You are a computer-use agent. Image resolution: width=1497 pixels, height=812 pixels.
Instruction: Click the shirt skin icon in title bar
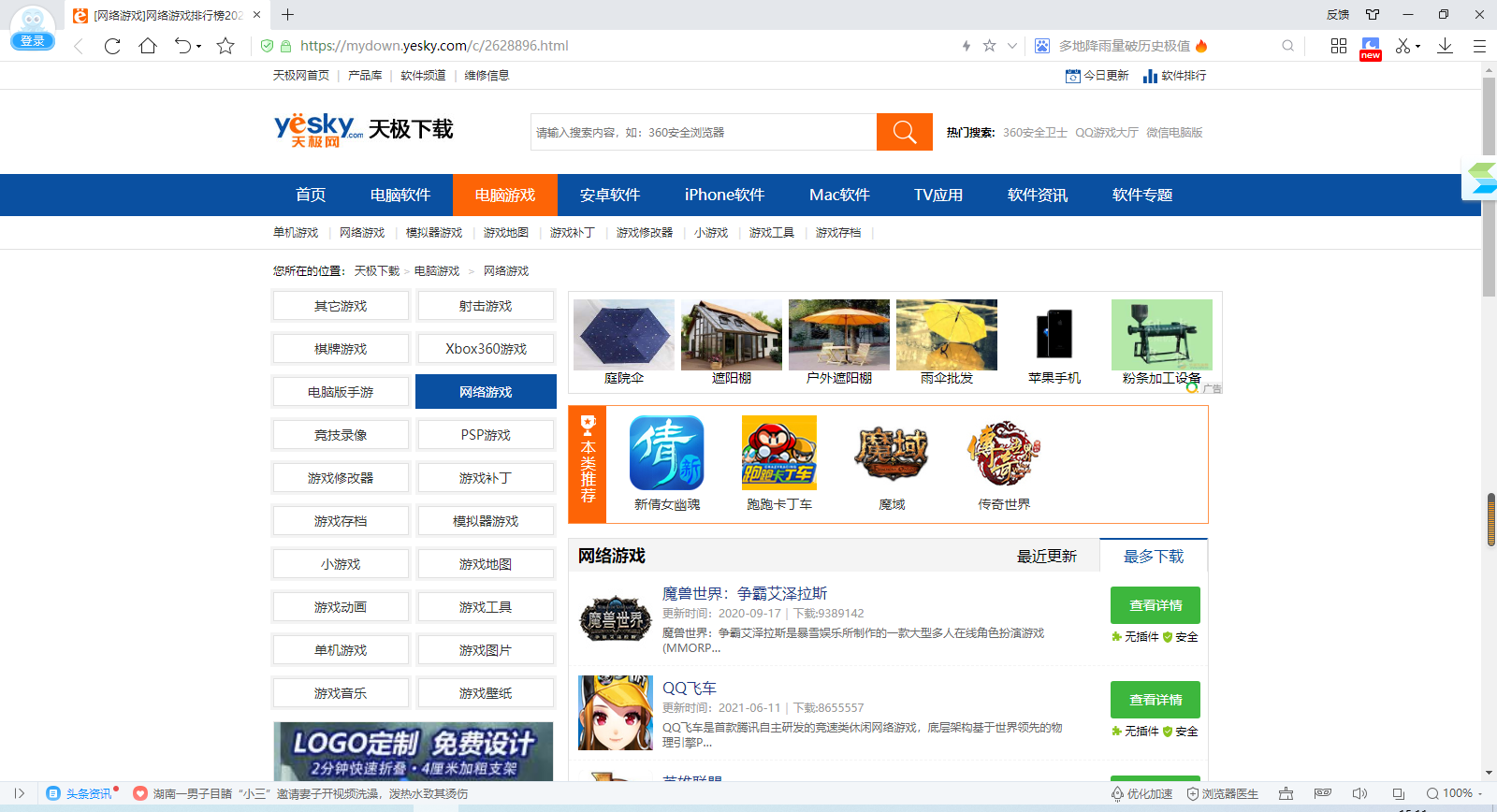[1373, 14]
